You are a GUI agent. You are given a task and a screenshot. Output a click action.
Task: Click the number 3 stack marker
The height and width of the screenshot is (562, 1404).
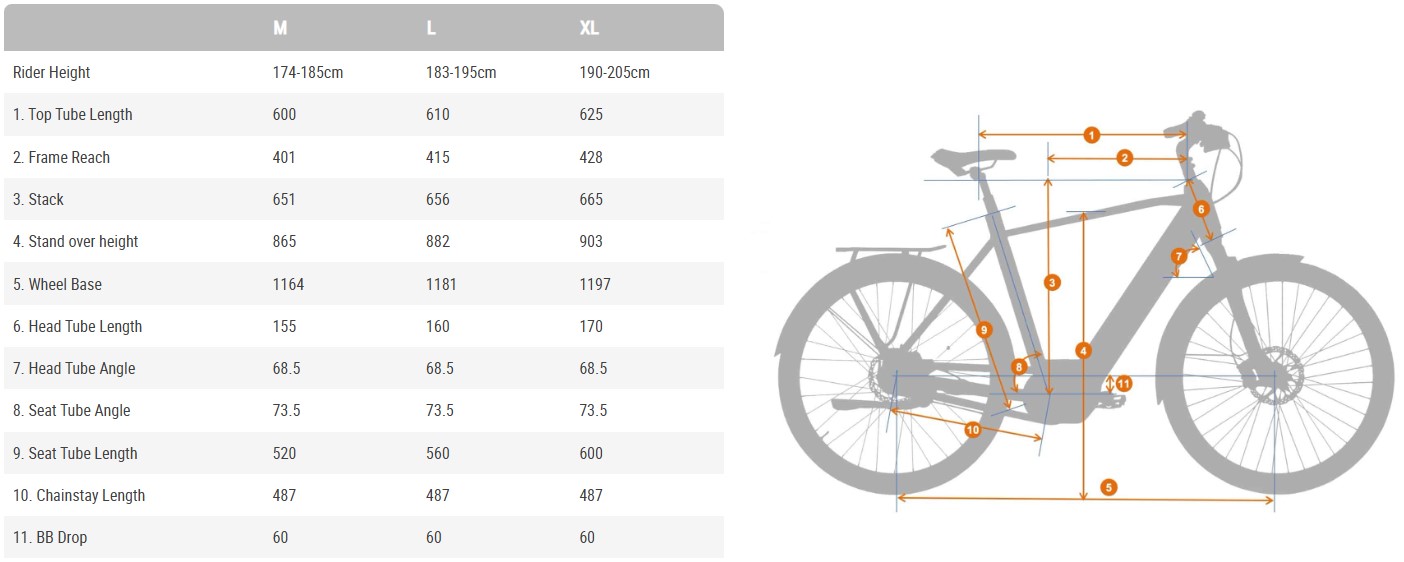(1051, 283)
